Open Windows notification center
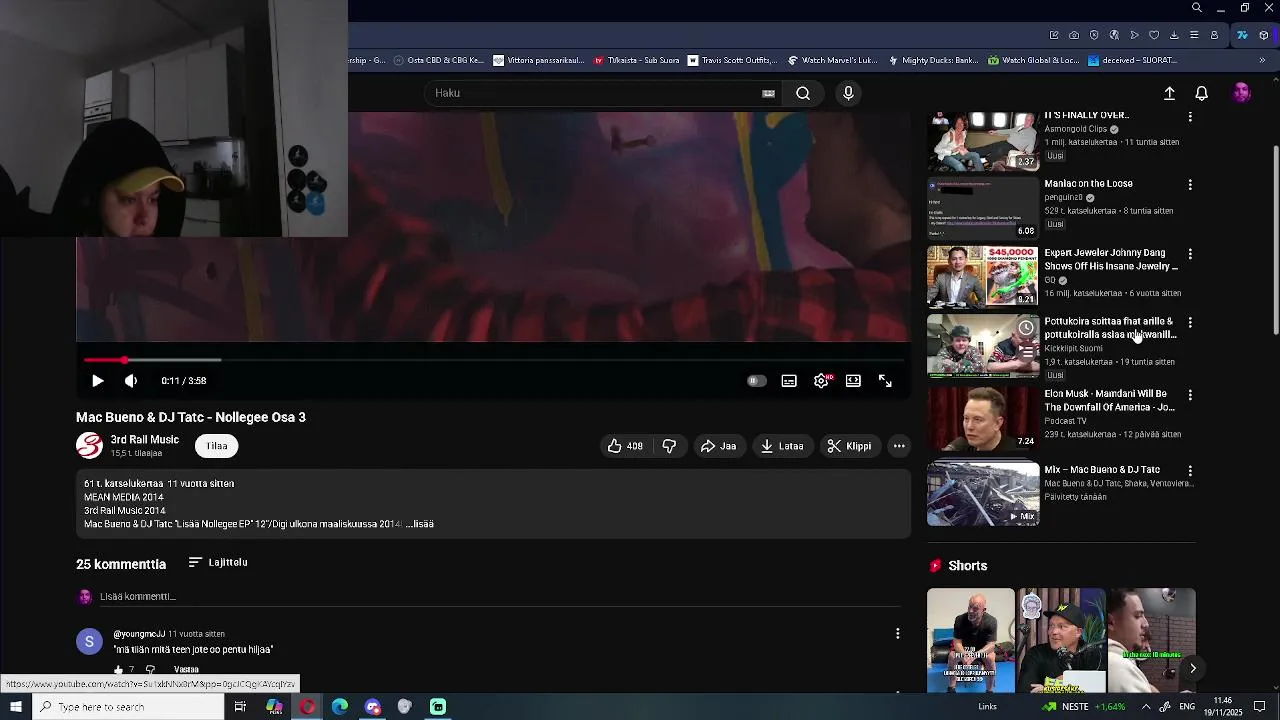1280x720 pixels. 1260,707
